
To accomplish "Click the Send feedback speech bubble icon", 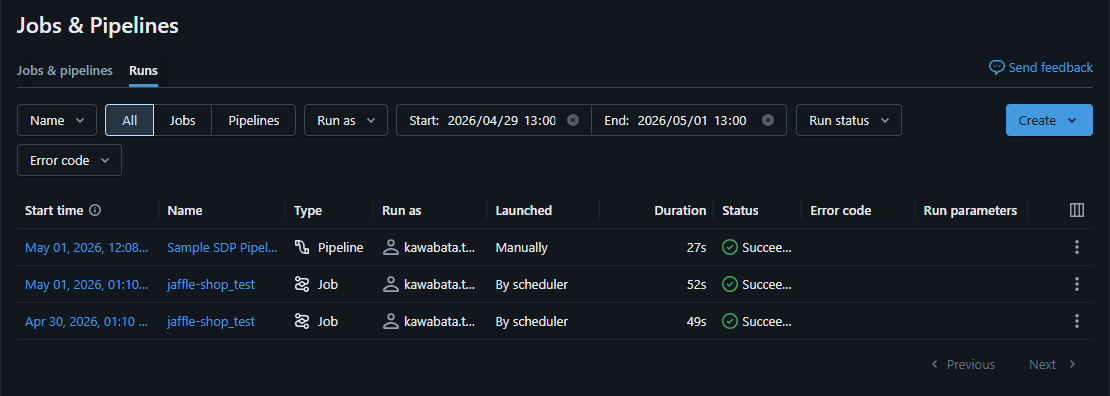I will click(997, 67).
